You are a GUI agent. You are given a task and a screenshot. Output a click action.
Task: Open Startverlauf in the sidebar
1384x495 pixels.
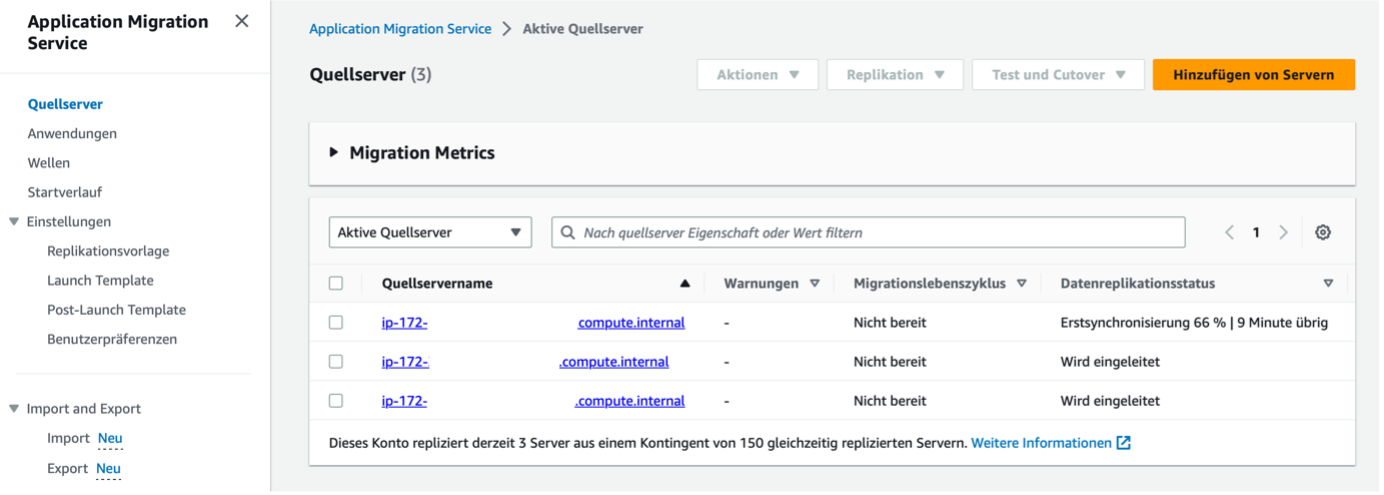65,192
